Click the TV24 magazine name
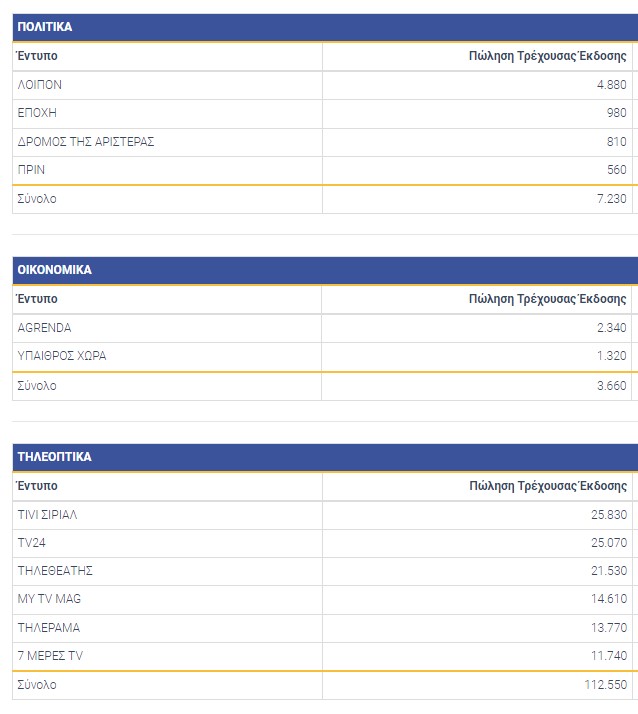This screenshot has width=638, height=714. tap(33, 543)
